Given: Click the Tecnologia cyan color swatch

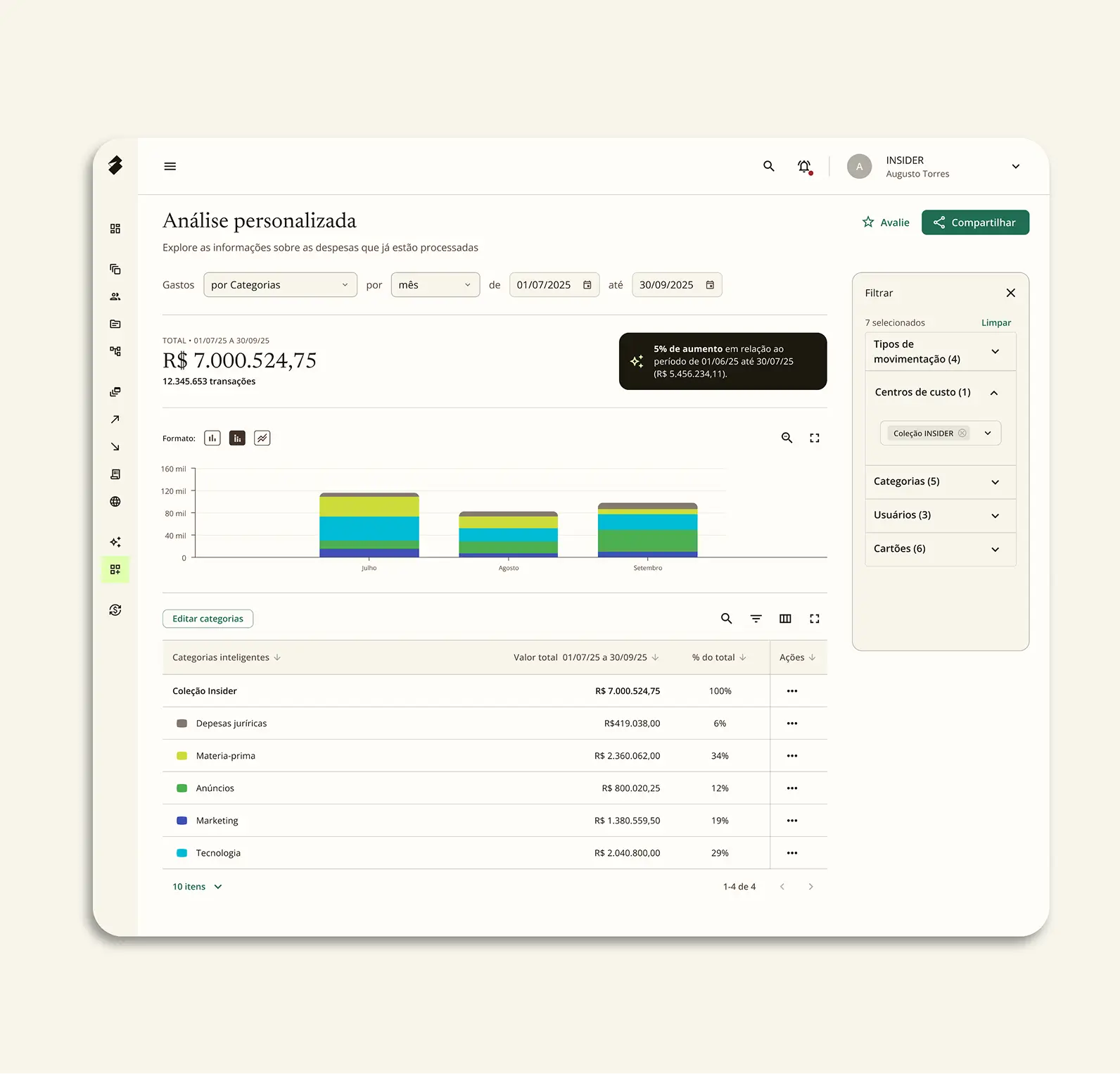Looking at the screenshot, I should click(182, 853).
